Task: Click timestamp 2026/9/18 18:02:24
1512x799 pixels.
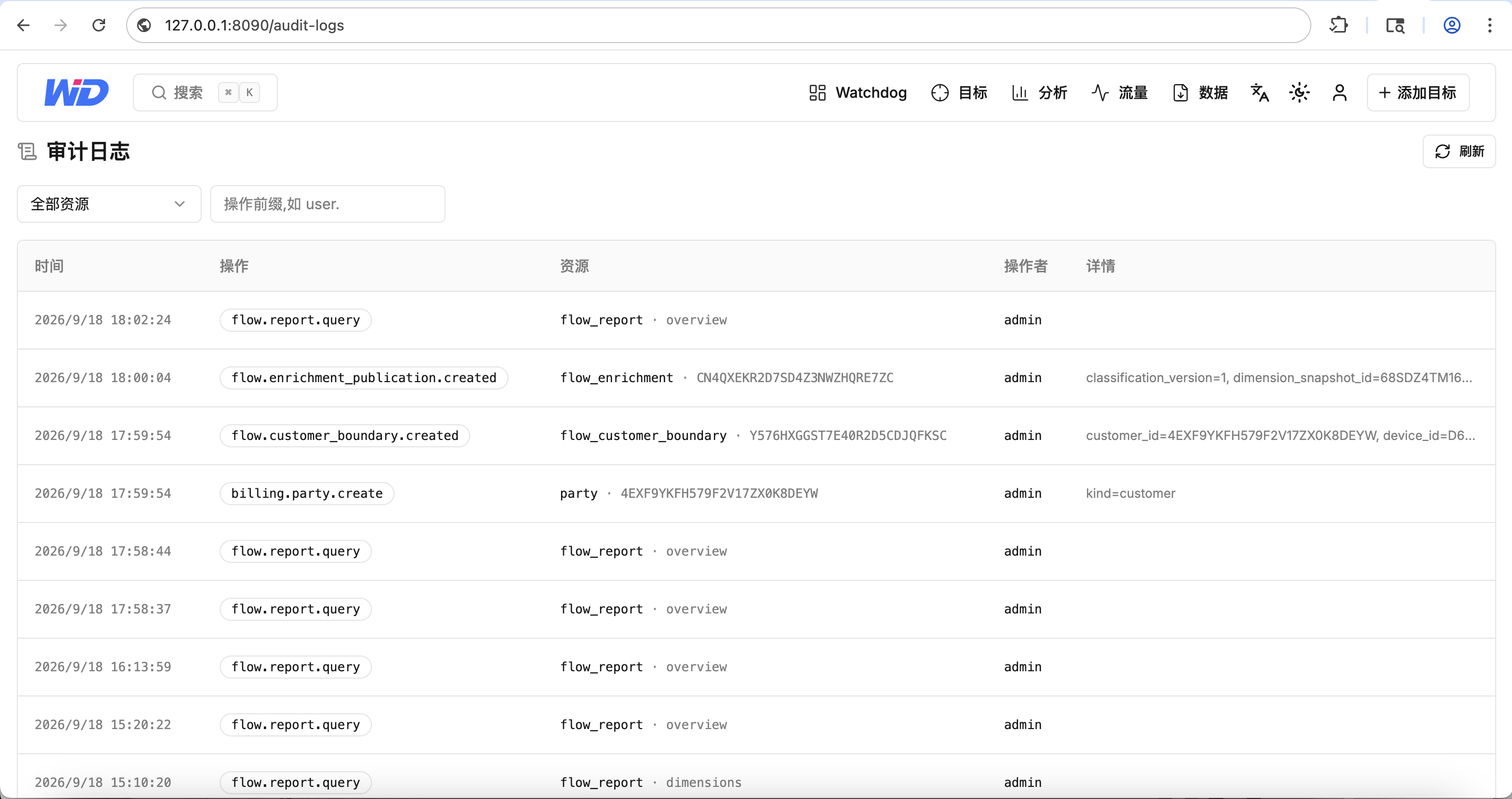Action: 103,320
